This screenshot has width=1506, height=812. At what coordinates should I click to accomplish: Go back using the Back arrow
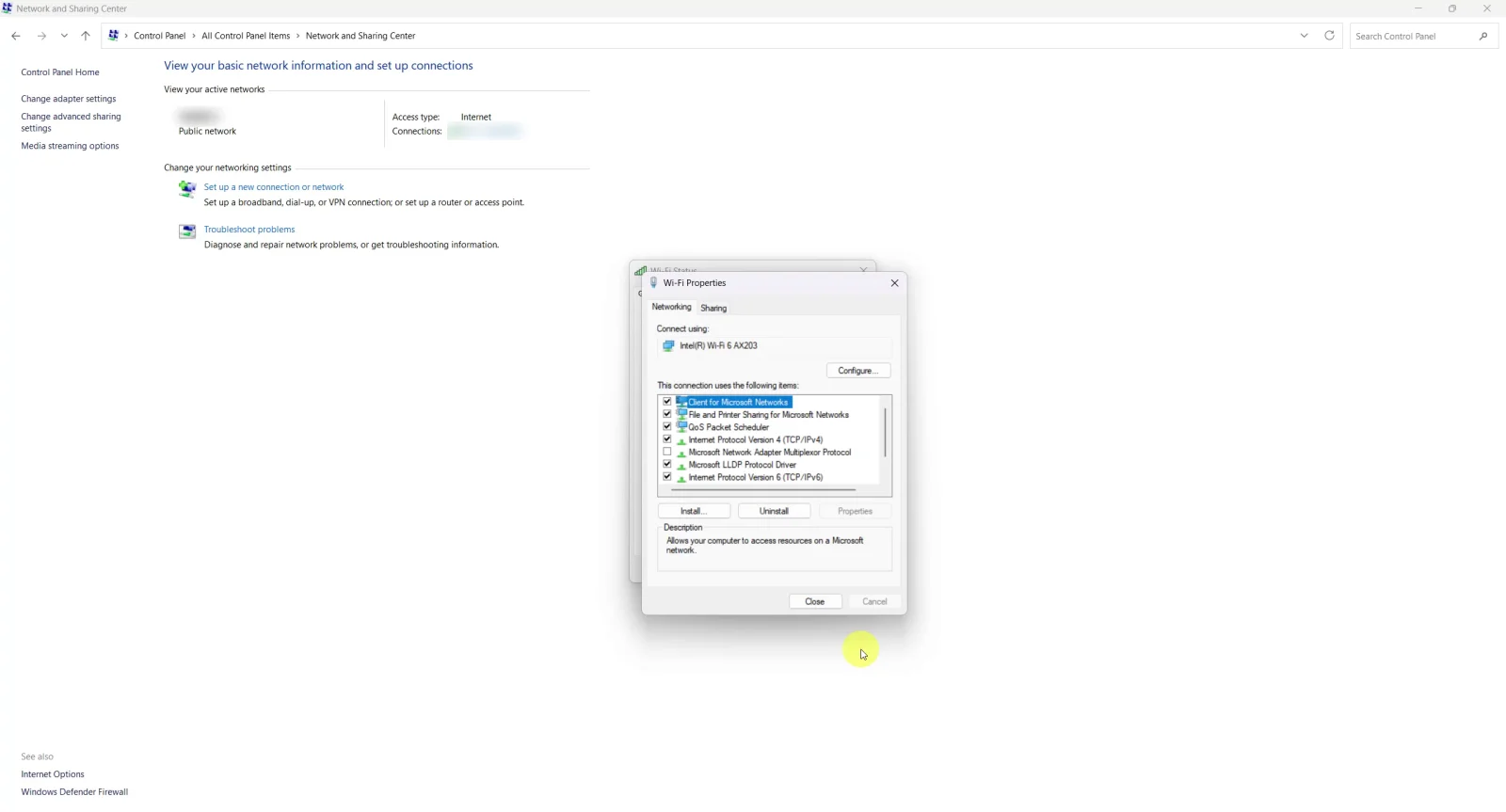(16, 36)
